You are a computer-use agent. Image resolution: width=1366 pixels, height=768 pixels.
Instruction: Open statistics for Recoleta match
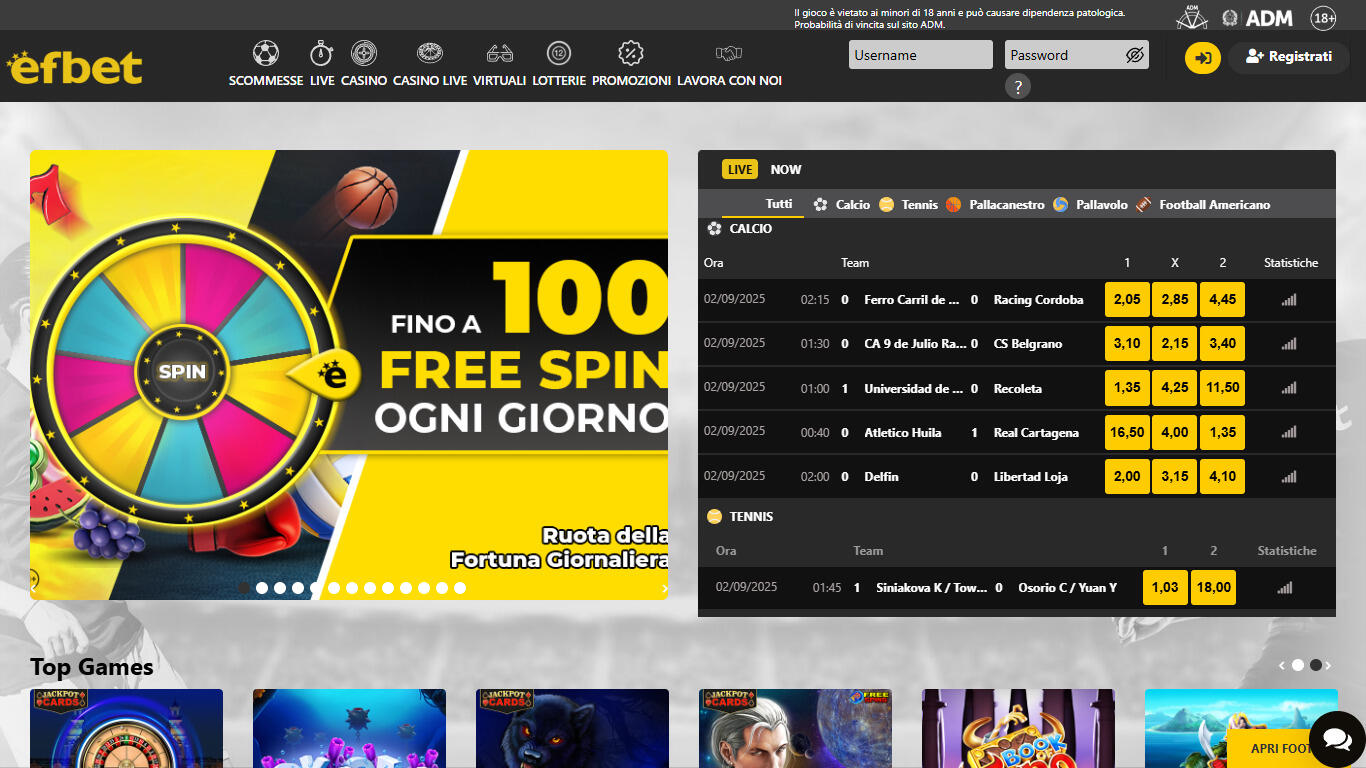1289,388
